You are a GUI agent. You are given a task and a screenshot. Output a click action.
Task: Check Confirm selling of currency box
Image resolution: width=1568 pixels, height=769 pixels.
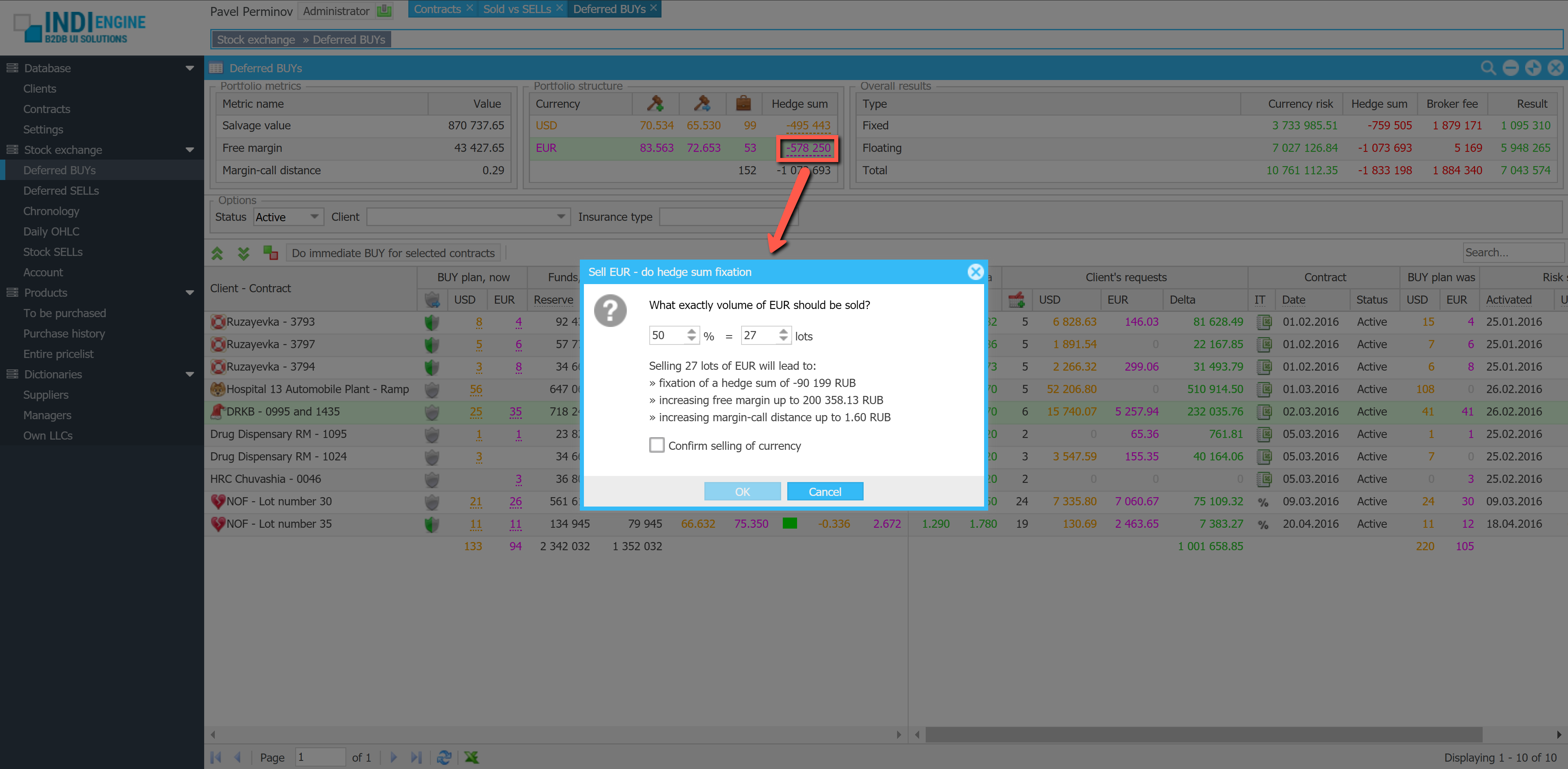(657, 445)
